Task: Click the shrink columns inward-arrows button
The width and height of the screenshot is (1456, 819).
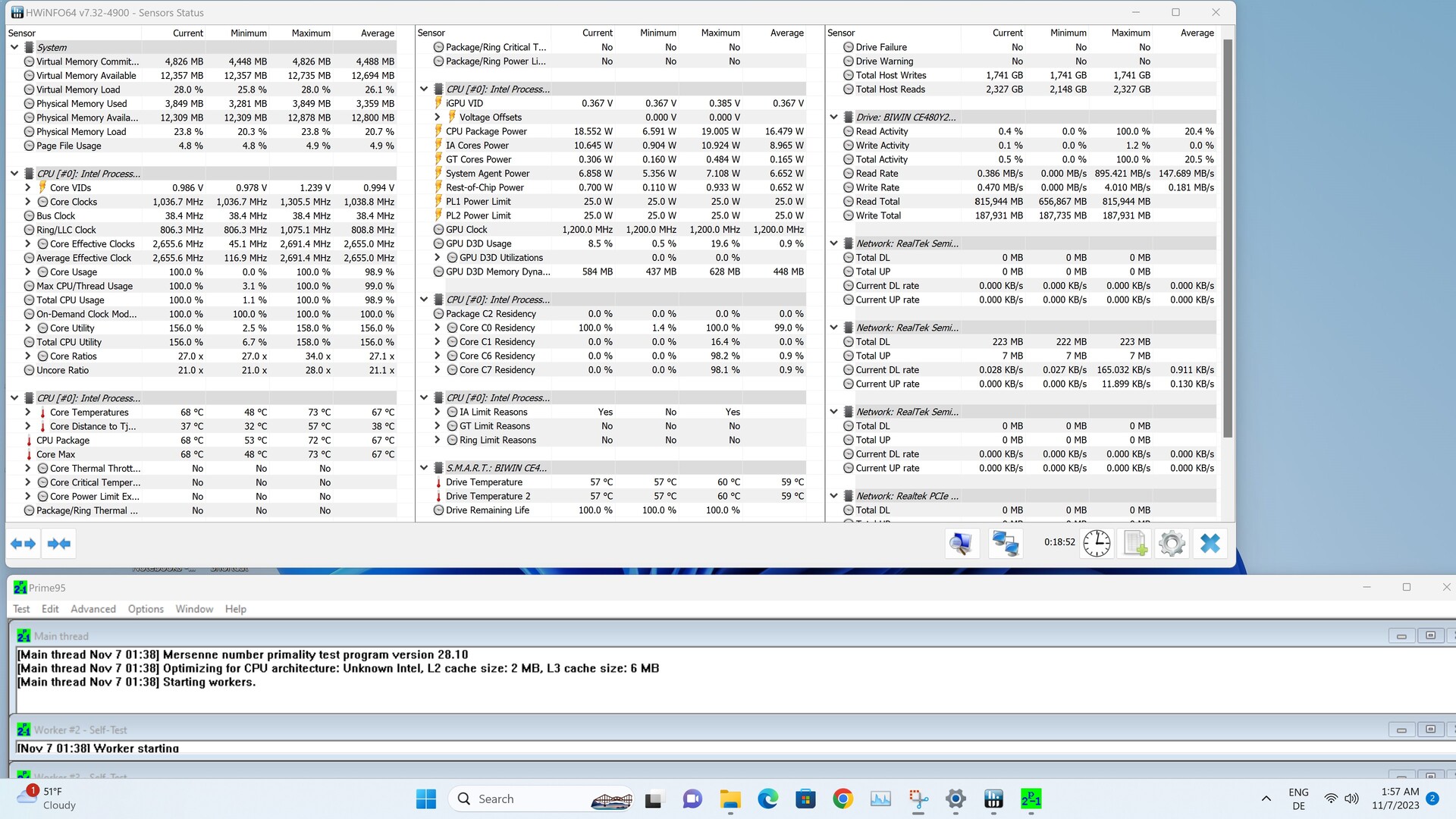Action: click(x=58, y=544)
